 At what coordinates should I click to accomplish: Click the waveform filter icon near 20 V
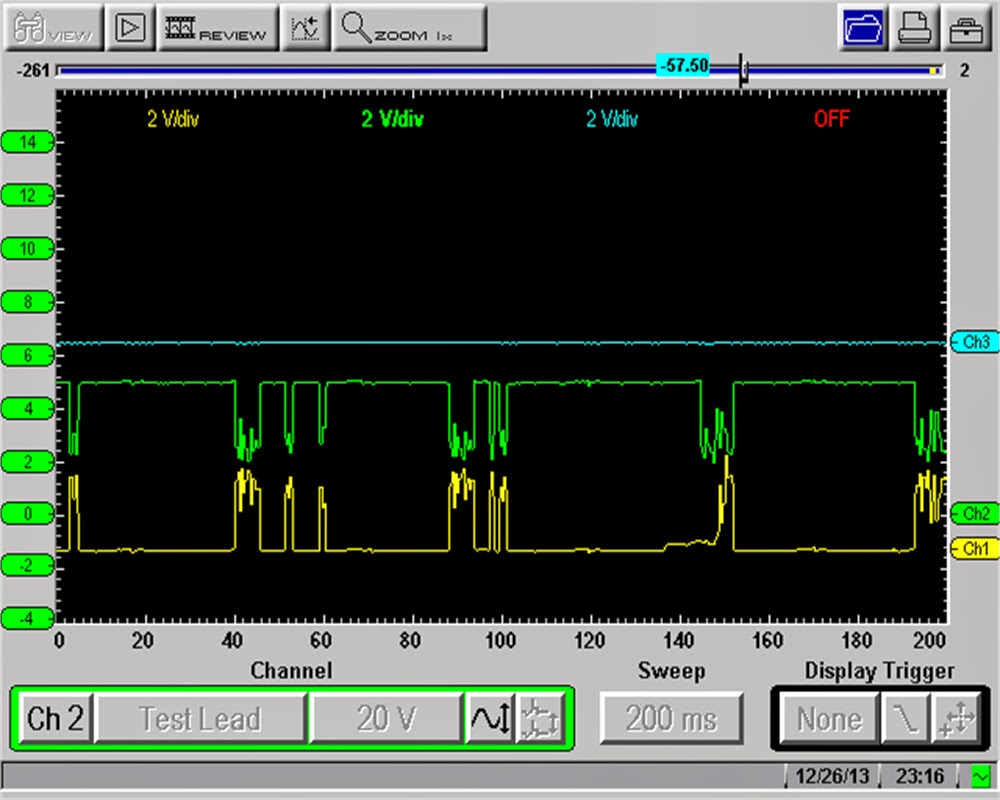click(490, 718)
